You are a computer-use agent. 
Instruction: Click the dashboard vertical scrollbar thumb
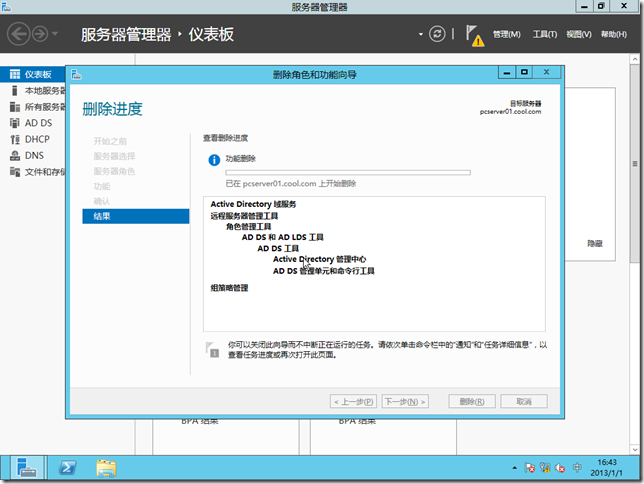(x=635, y=164)
